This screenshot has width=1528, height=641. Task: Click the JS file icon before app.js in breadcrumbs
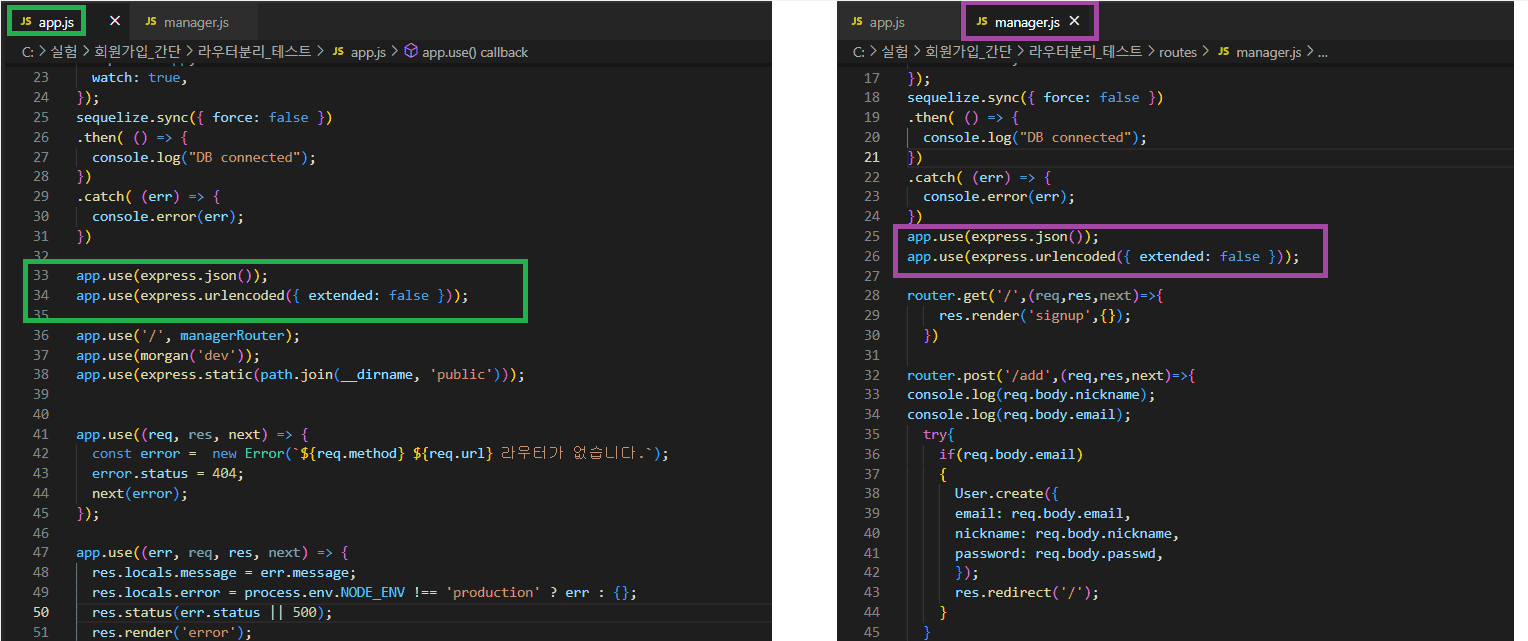tap(338, 52)
